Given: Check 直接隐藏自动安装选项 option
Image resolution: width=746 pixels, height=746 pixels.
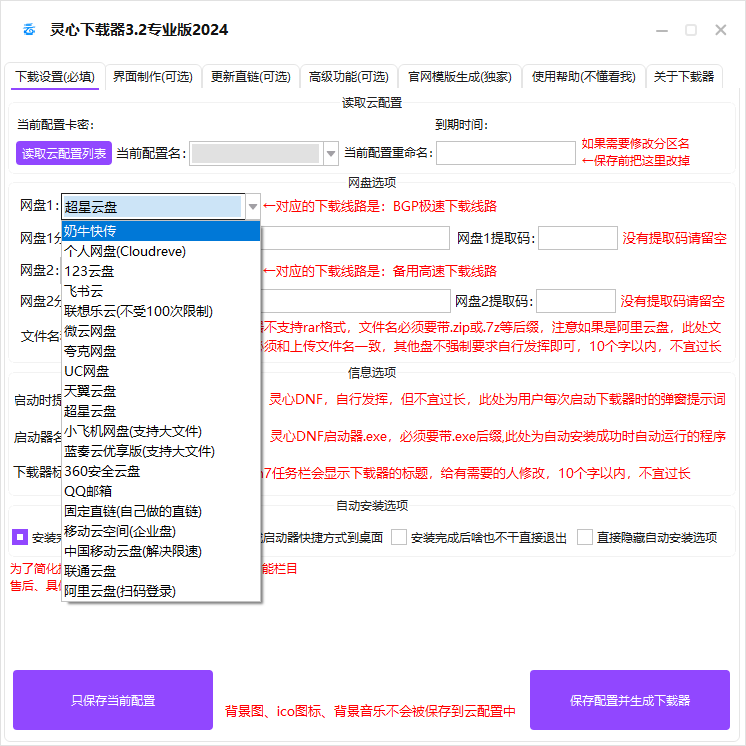Looking at the screenshot, I should tap(585, 537).
